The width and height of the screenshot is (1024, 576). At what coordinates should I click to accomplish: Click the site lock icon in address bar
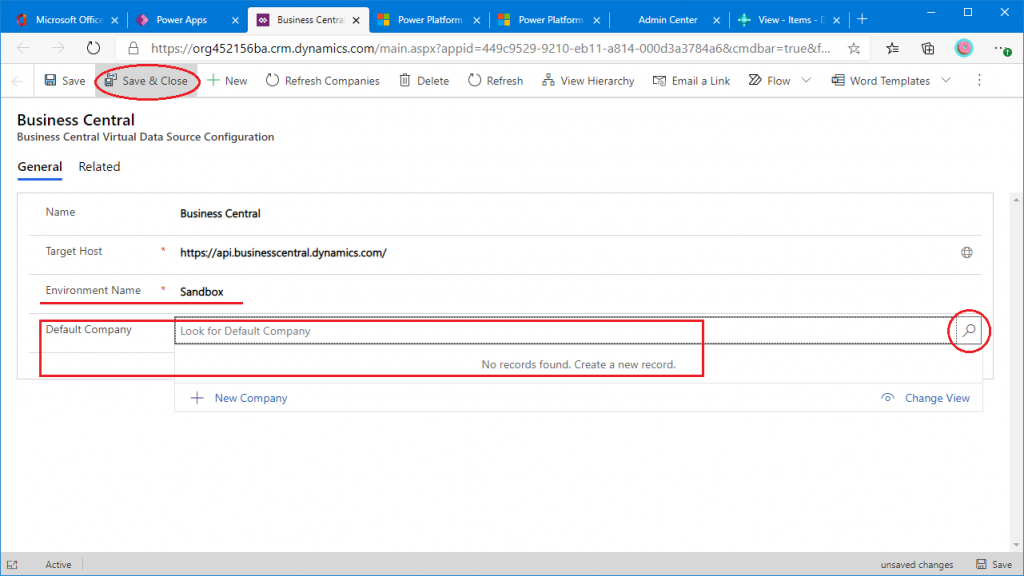tap(133, 48)
